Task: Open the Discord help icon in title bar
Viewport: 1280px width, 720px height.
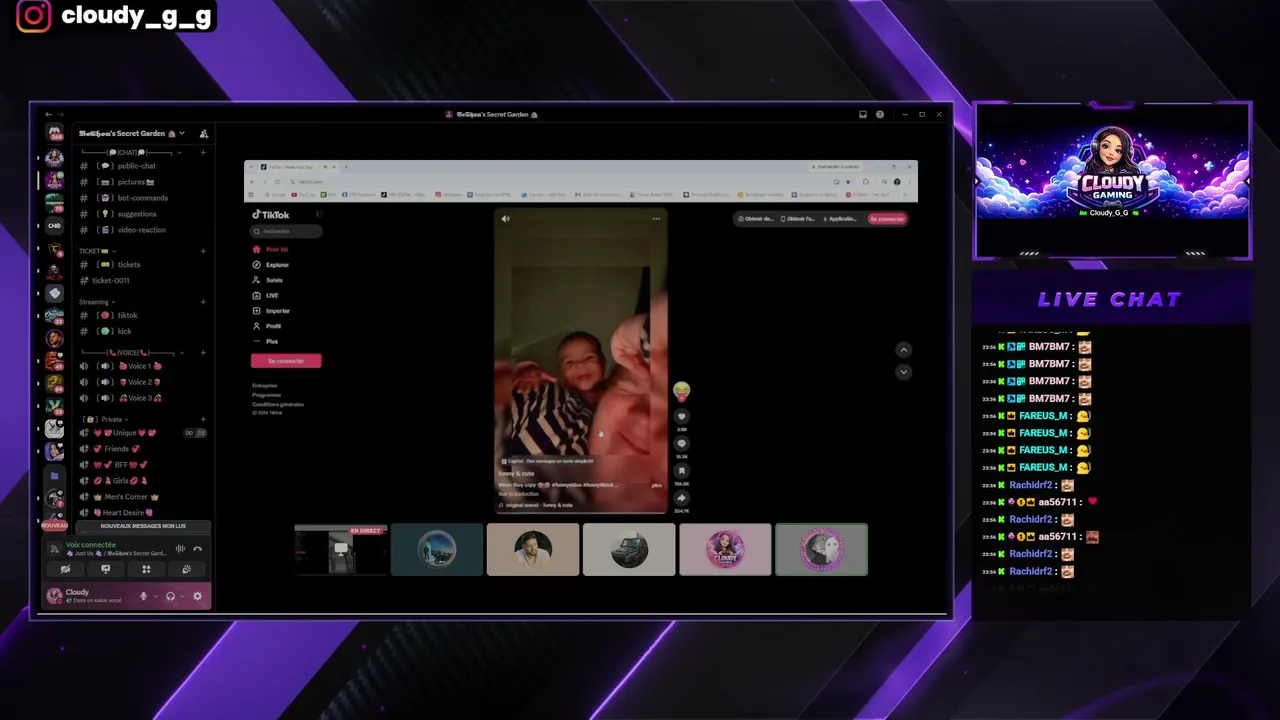Action: [x=880, y=114]
